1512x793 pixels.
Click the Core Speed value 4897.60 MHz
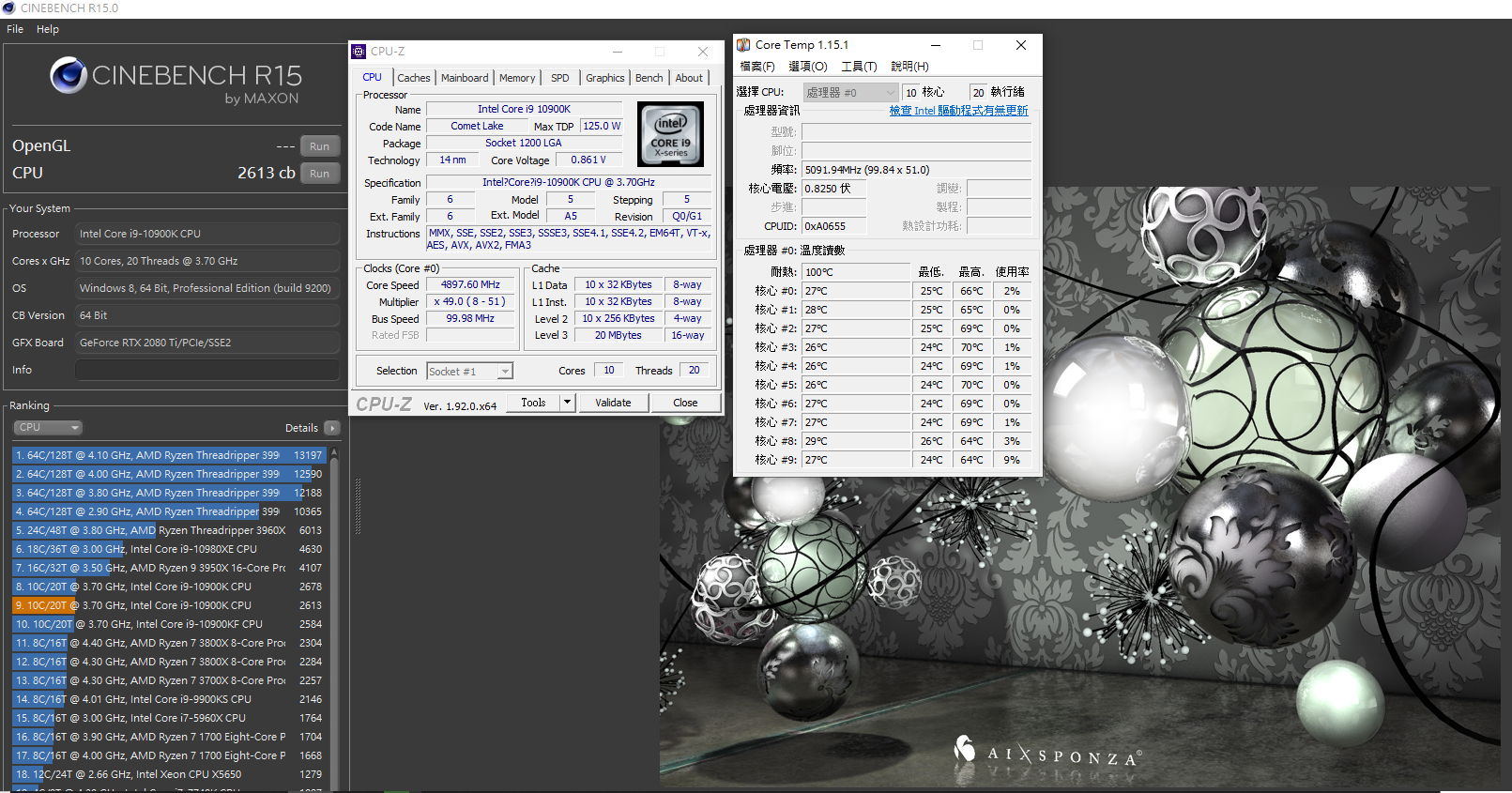coord(470,285)
